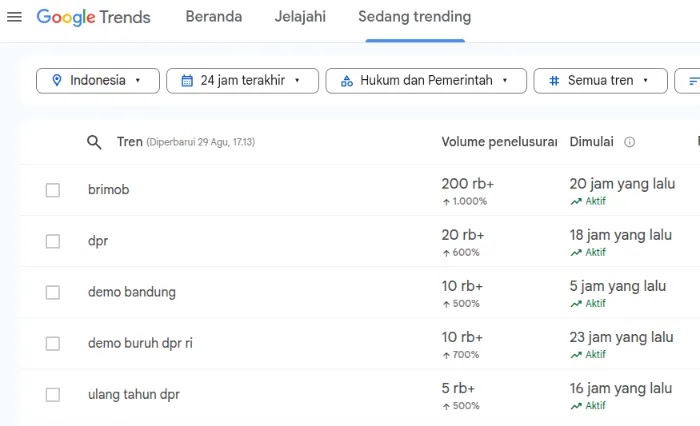Select the demo buruh dpr ri checkbox

(53, 344)
